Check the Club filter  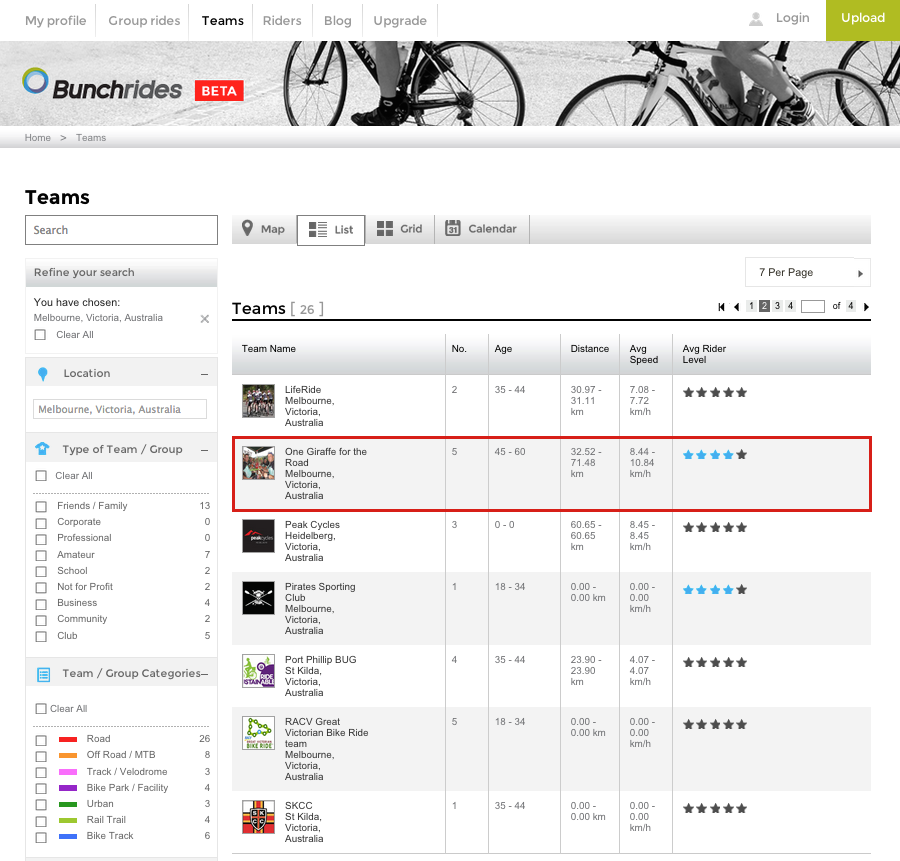pos(41,637)
